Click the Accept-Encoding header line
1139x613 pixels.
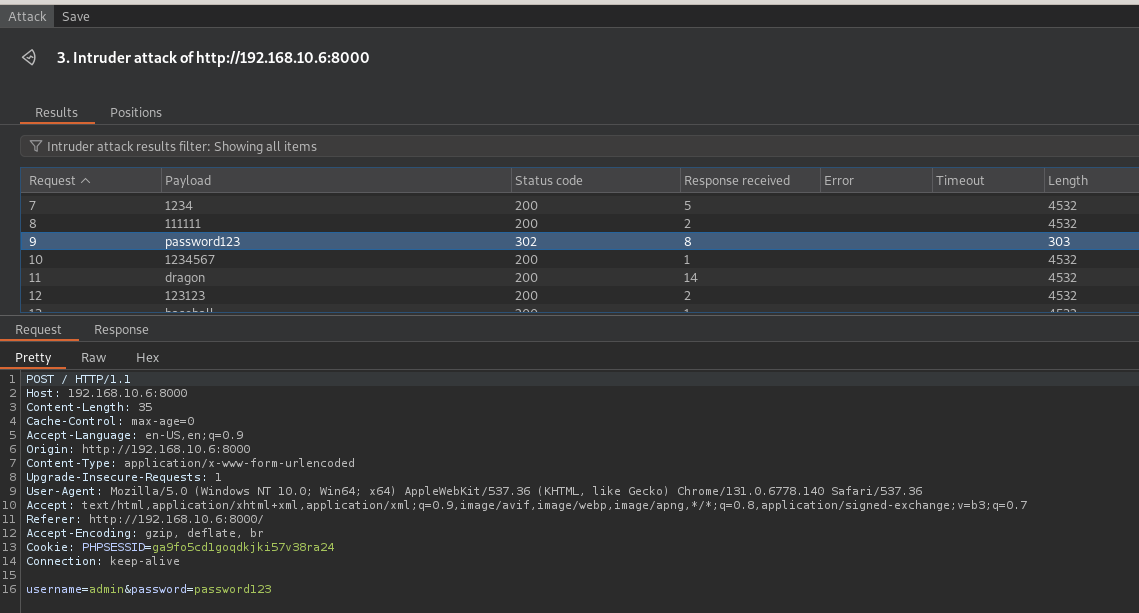point(145,533)
